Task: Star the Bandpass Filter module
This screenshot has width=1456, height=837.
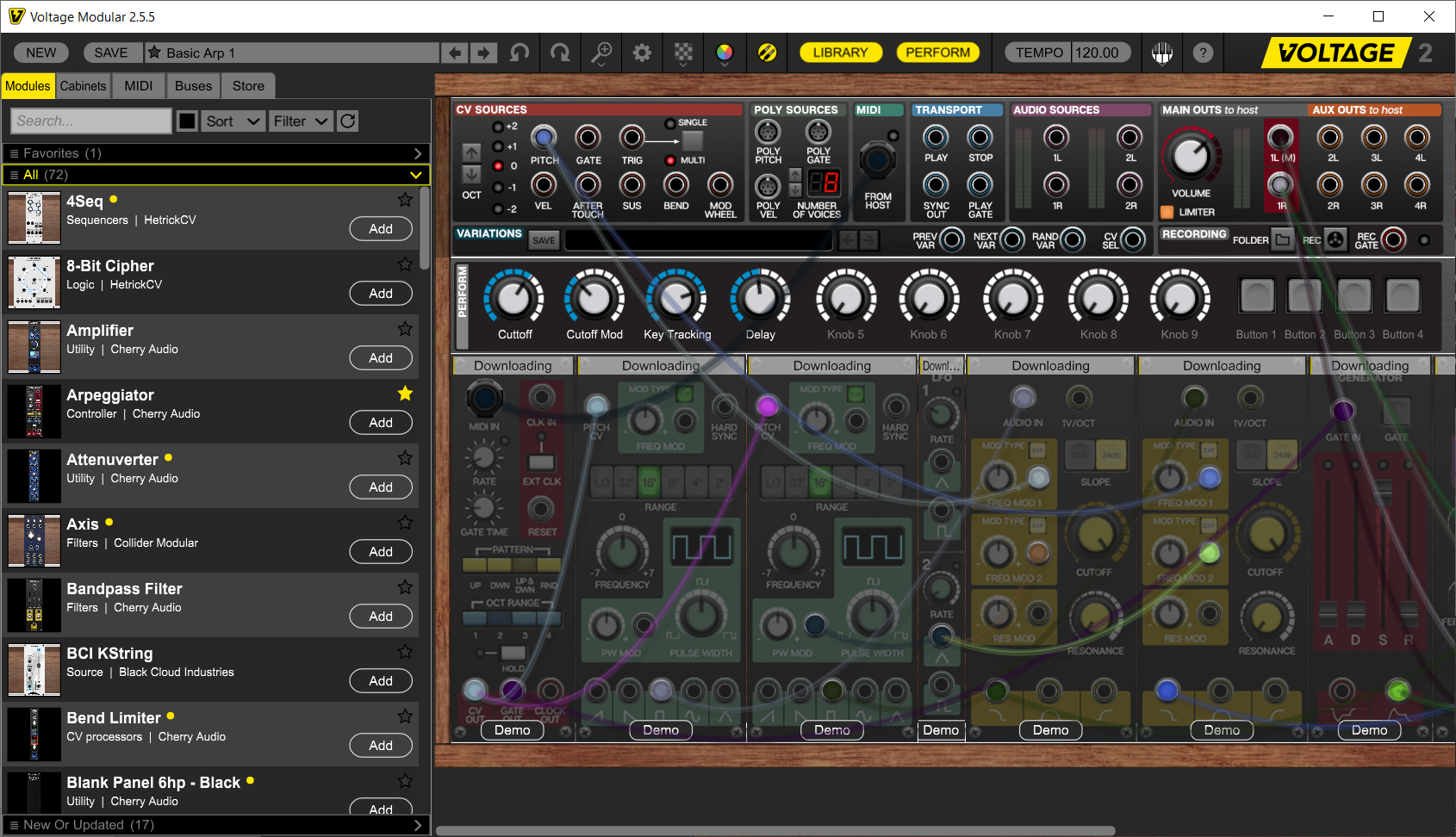Action: coord(405,586)
